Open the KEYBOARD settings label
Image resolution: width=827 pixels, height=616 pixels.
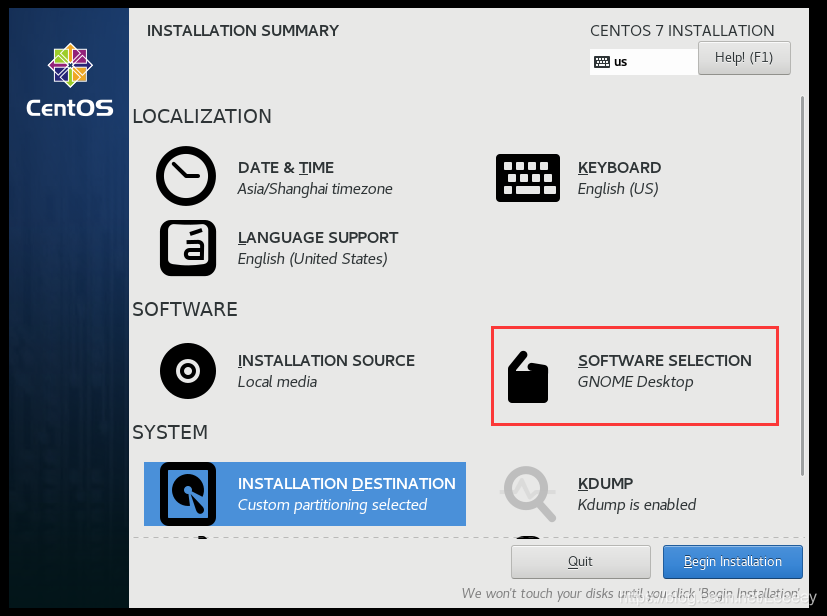(x=619, y=168)
